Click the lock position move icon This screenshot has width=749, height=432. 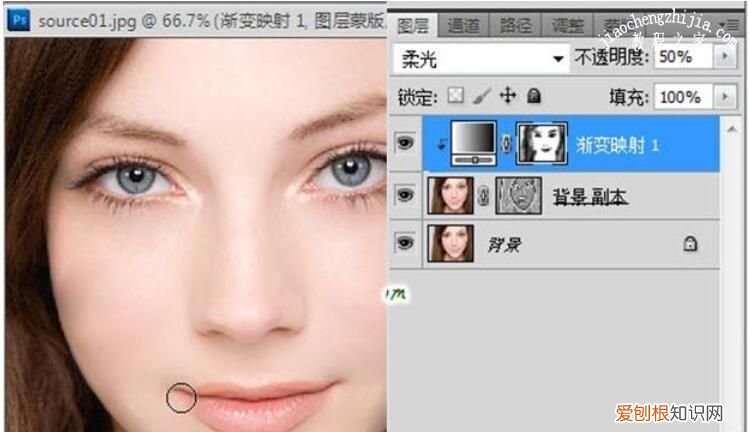coord(507,96)
